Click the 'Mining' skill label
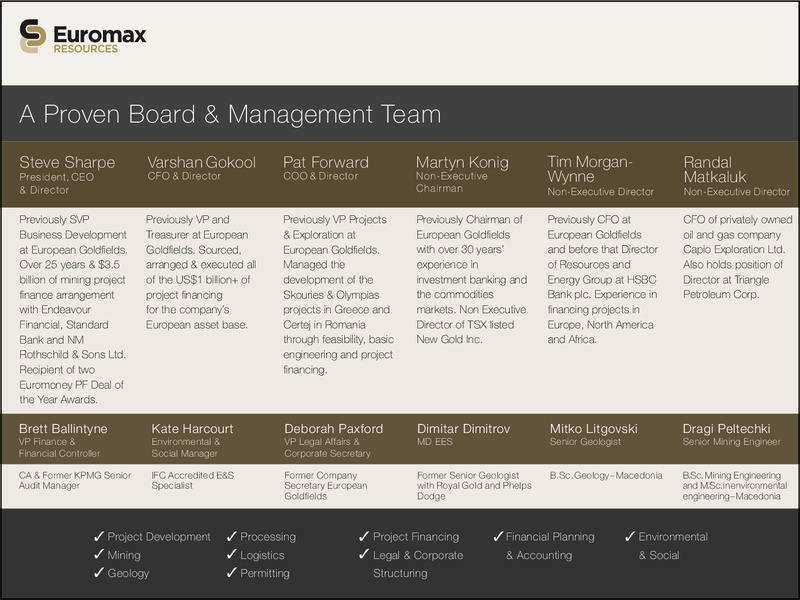Screen dimensions: 800x600 (124, 555)
